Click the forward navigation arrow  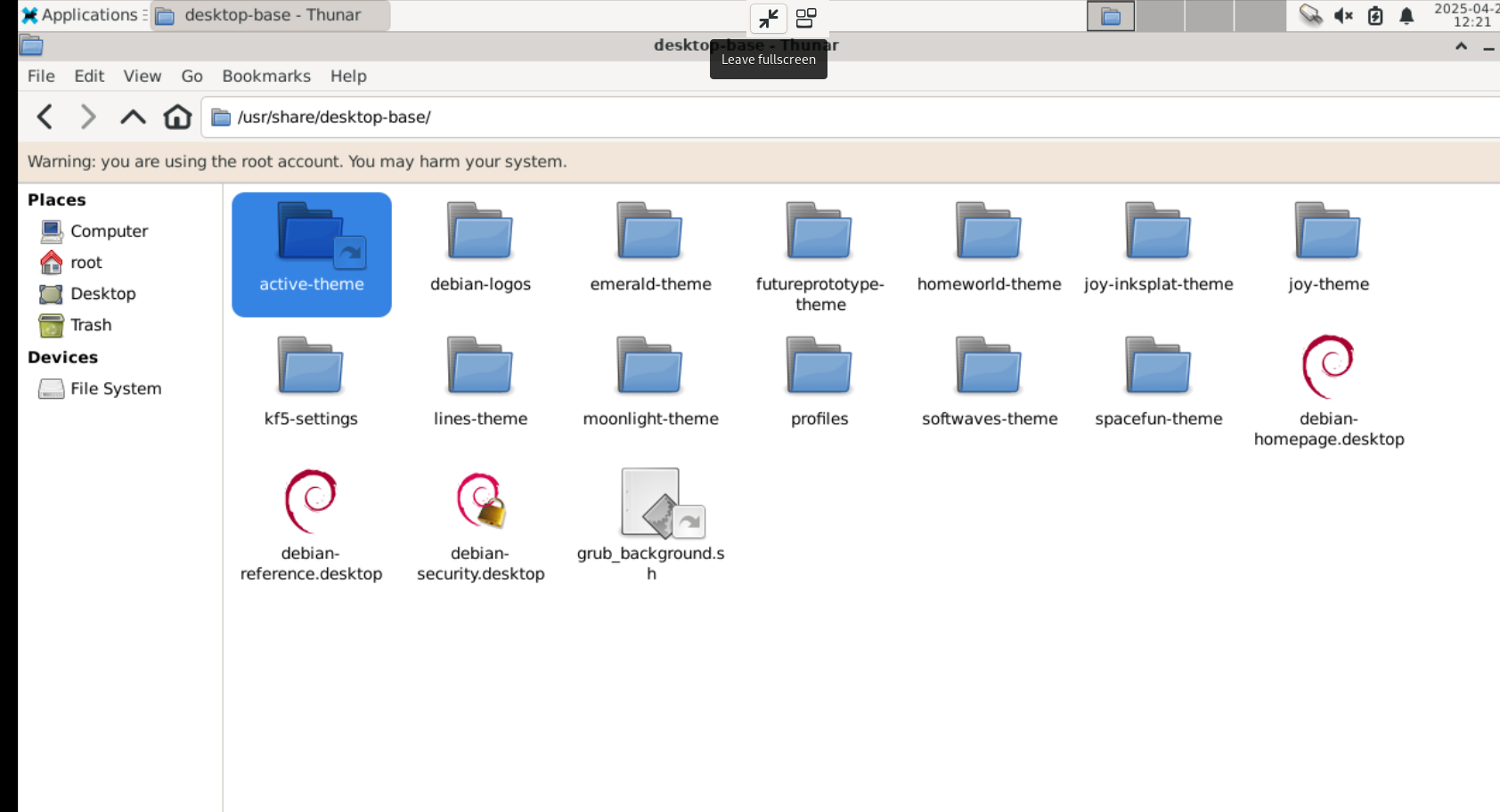coord(87,117)
